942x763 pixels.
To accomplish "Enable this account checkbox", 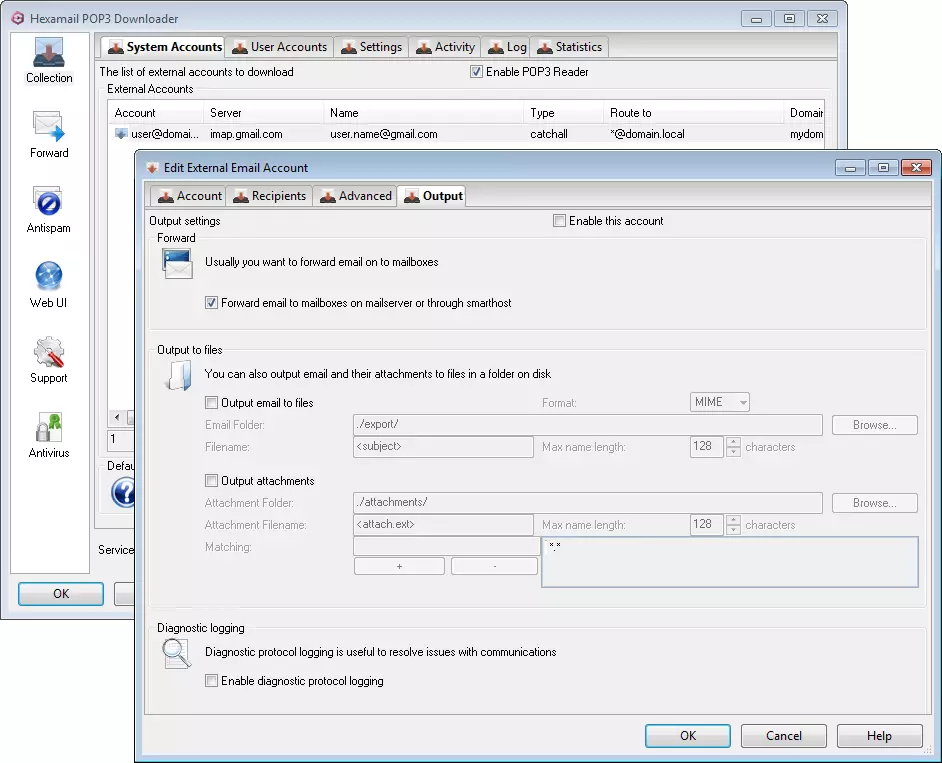I will (x=560, y=221).
